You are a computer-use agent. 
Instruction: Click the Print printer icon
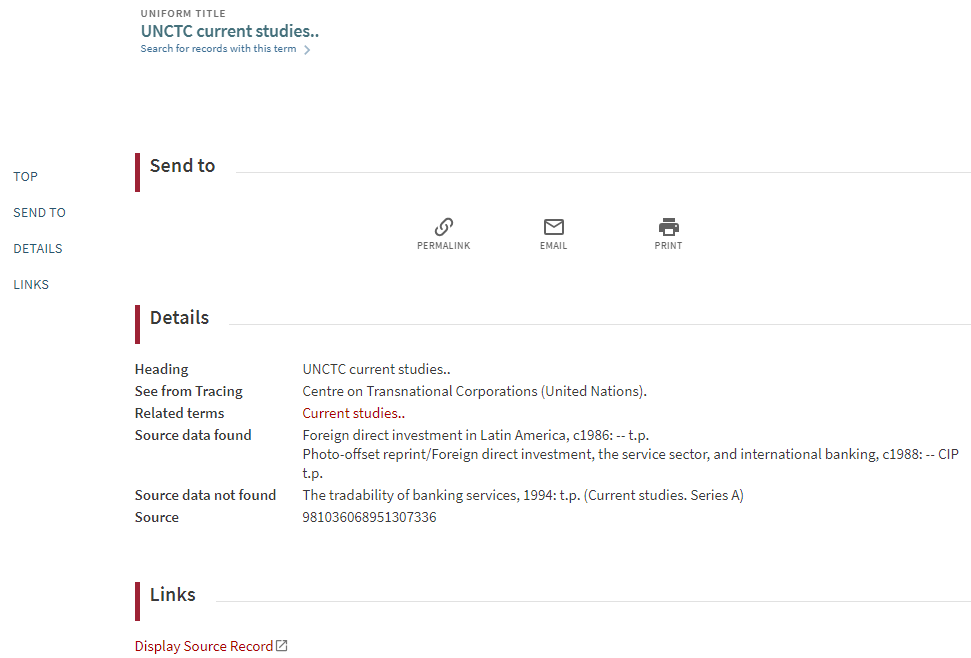point(668,227)
